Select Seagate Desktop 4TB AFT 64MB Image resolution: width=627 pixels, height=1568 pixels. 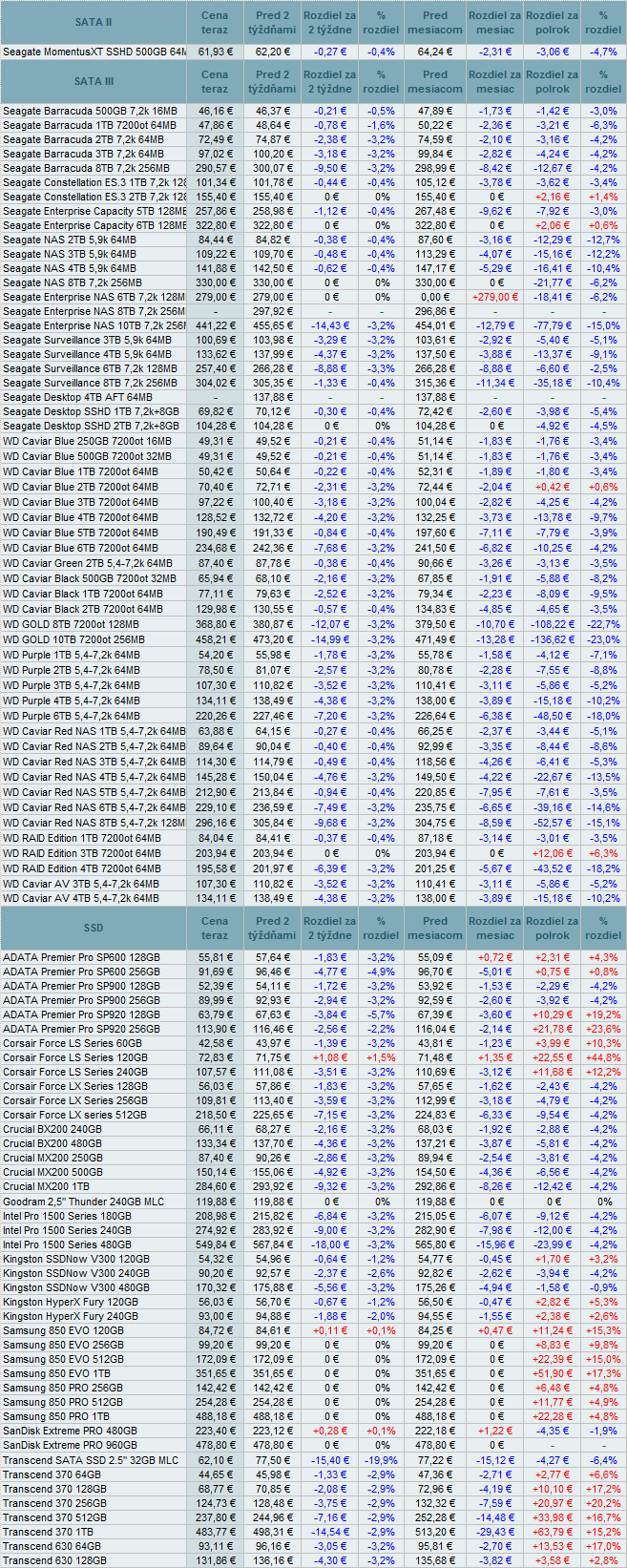click(x=77, y=397)
